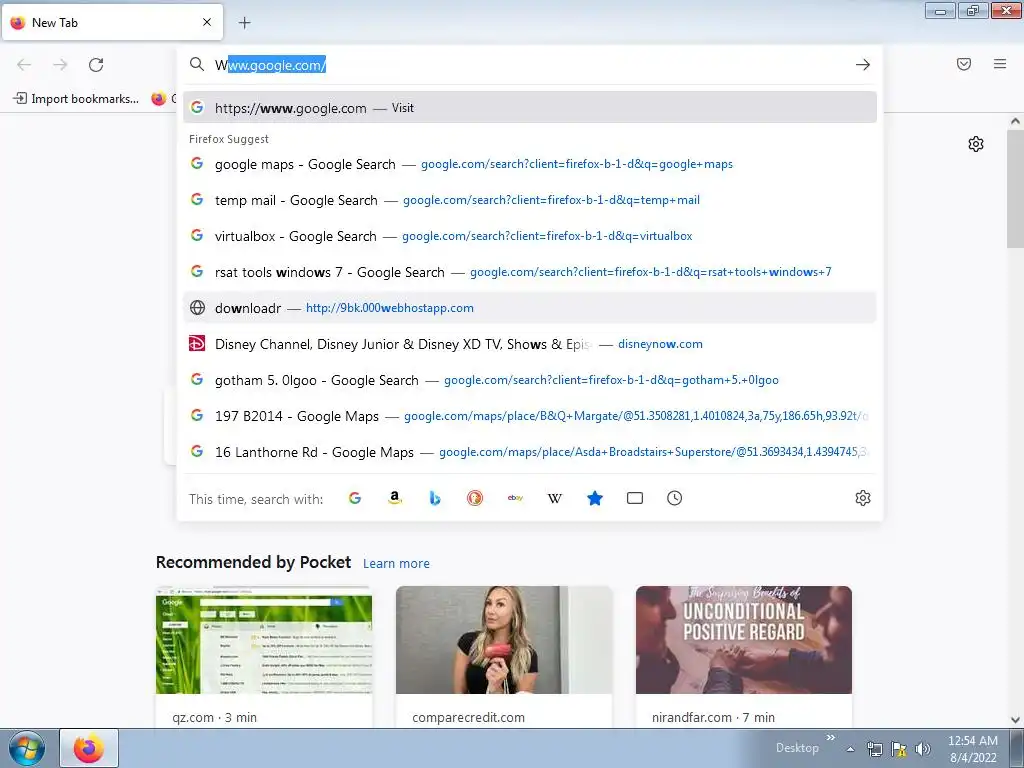Open search settings gear in dropdown

click(863, 498)
